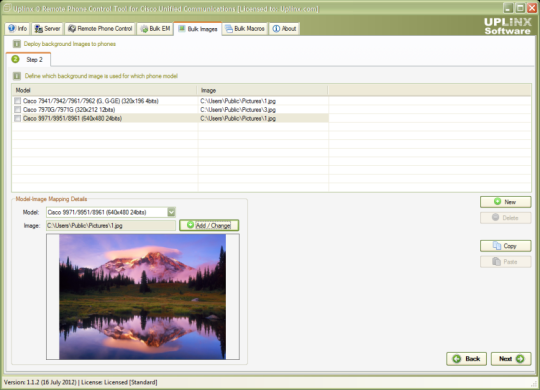The width and height of the screenshot is (540, 390).
Task: Click the 1.jpg path in first table row
Action: 238,101
